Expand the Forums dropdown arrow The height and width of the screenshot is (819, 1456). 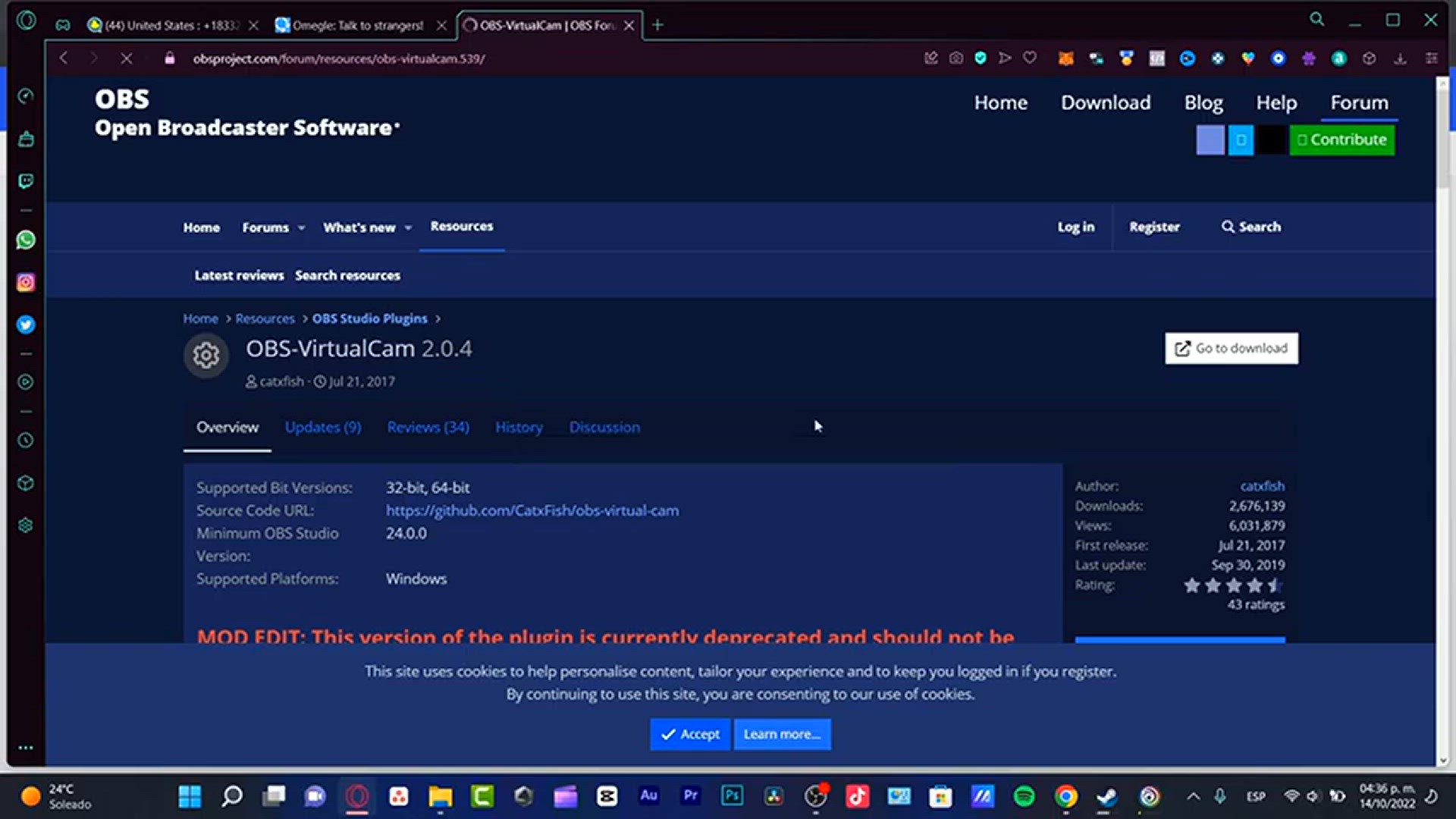tap(302, 228)
